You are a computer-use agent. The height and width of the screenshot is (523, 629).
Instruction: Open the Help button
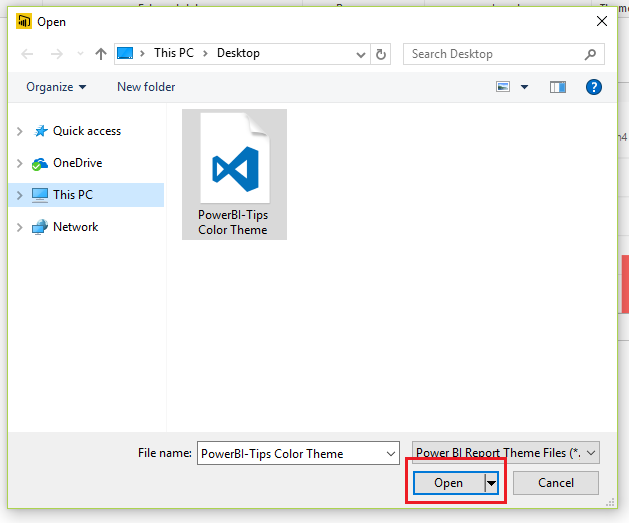point(594,87)
